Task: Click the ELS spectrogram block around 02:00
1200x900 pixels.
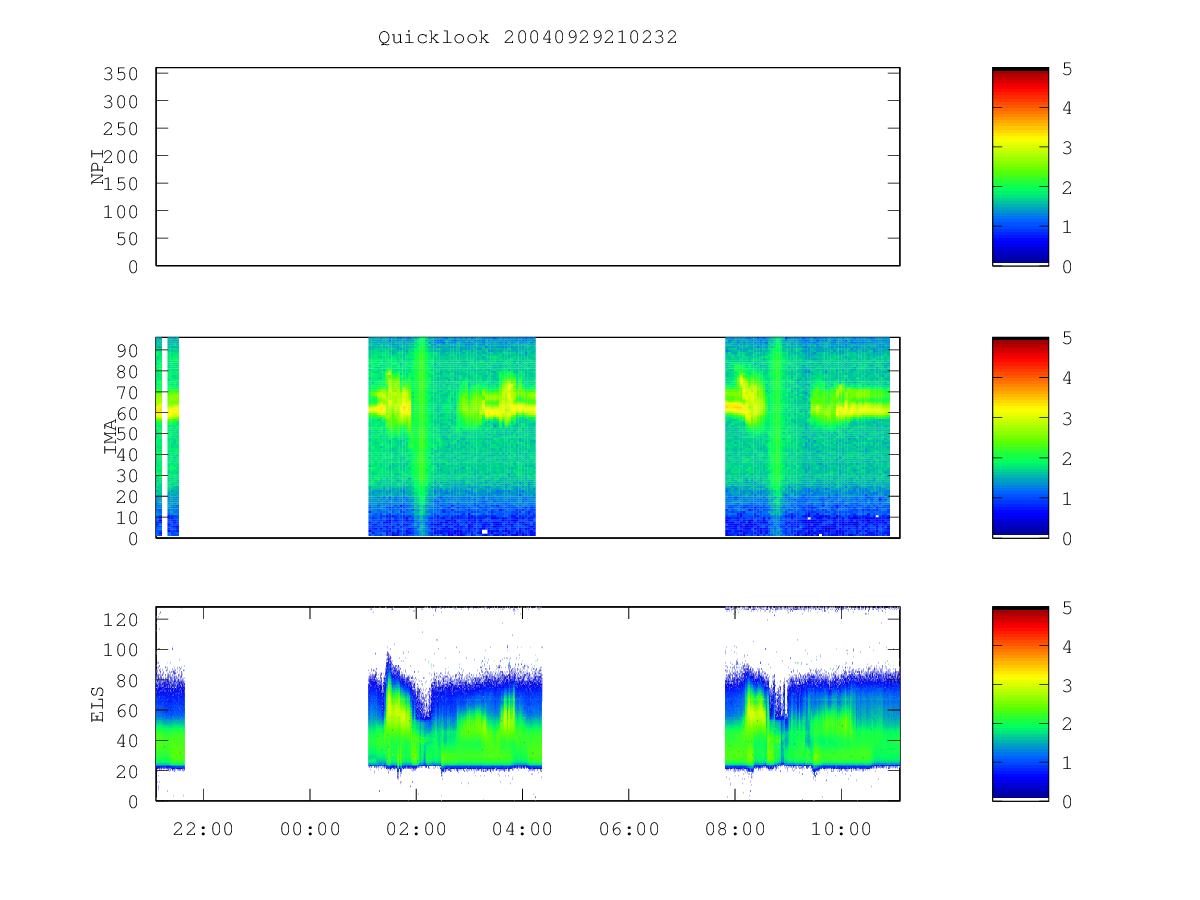Action: click(x=455, y=712)
